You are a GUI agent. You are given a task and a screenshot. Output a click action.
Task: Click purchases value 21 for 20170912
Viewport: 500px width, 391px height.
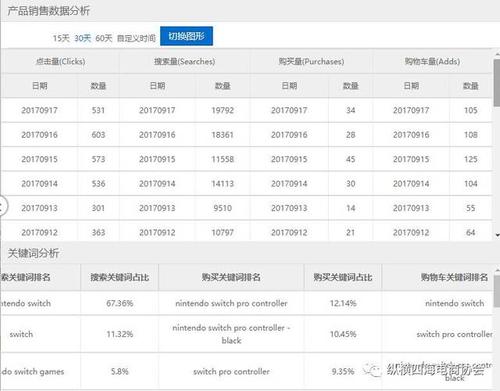(351, 232)
